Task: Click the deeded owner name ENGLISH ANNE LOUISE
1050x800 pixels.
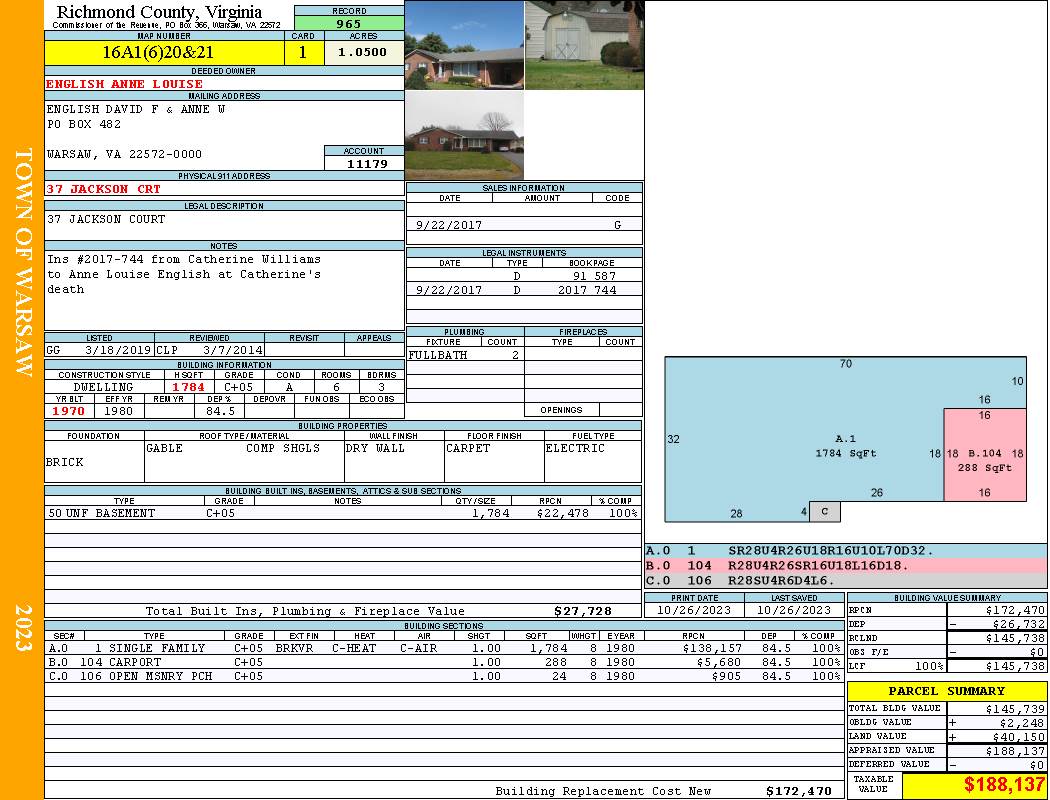Action: tap(125, 84)
